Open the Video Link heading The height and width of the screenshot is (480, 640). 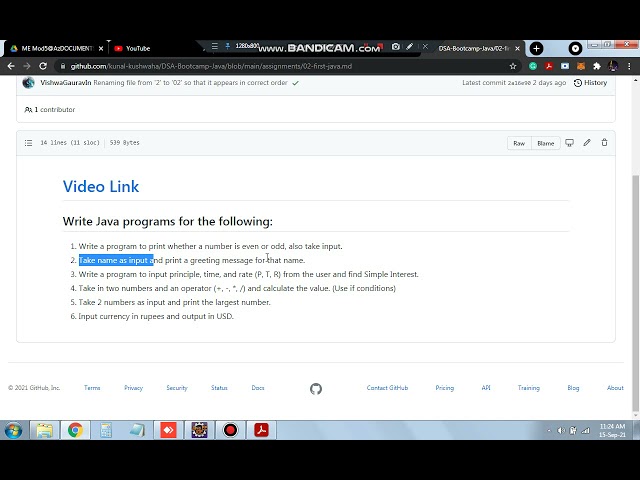pyautogui.click(x=101, y=187)
